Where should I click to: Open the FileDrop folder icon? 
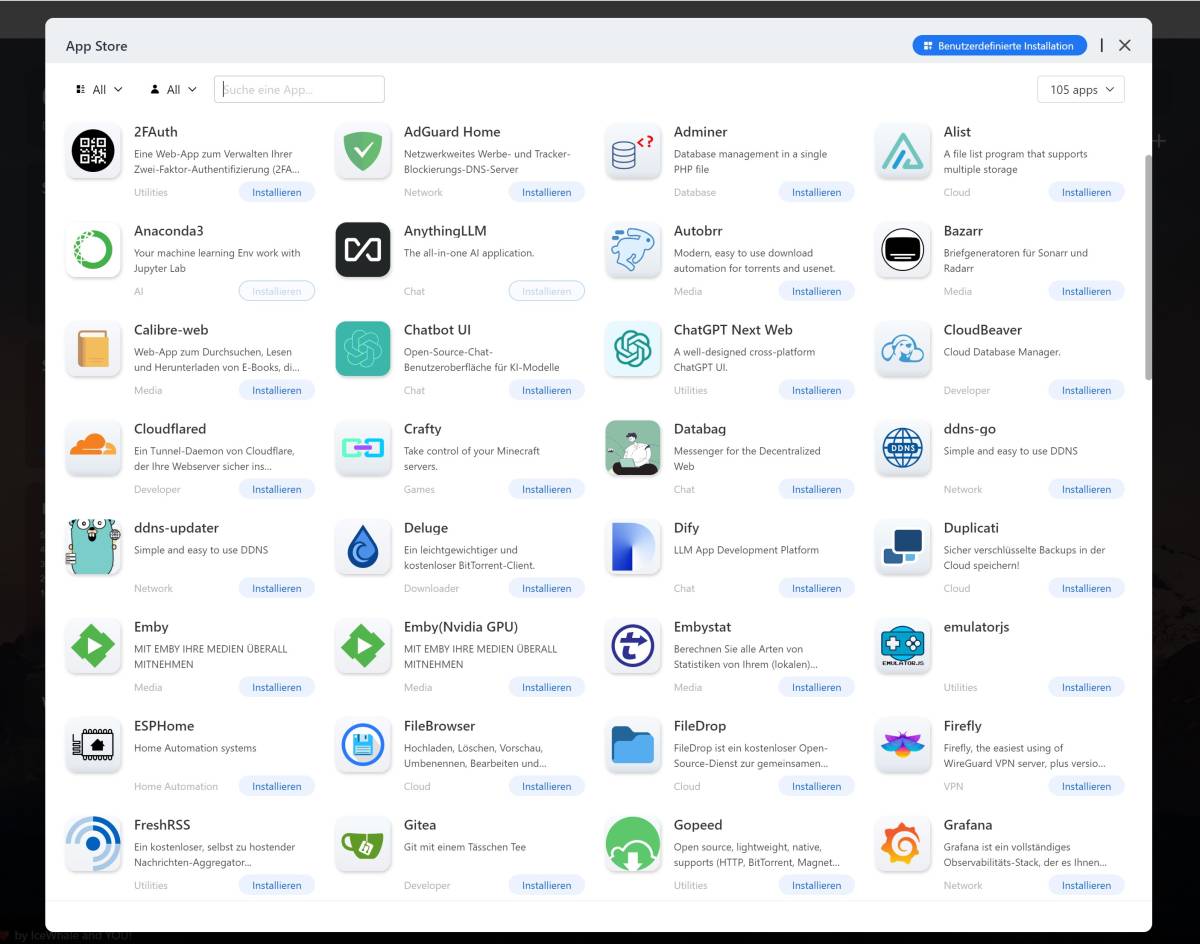[633, 745]
